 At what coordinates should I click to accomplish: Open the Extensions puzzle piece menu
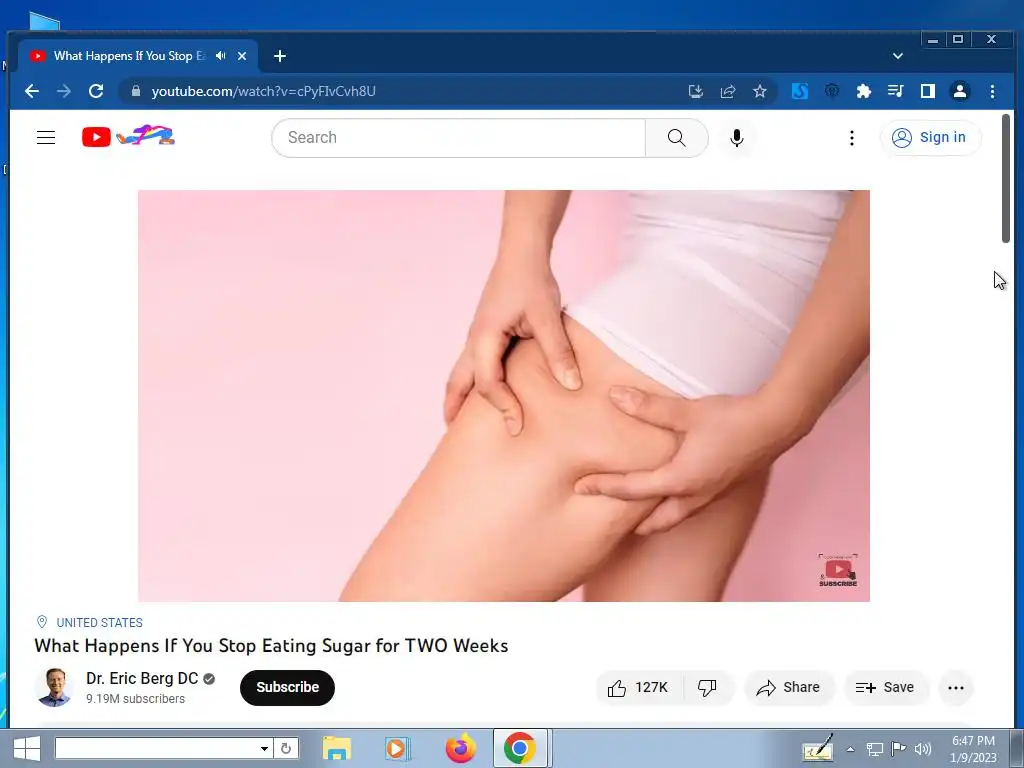coord(863,91)
